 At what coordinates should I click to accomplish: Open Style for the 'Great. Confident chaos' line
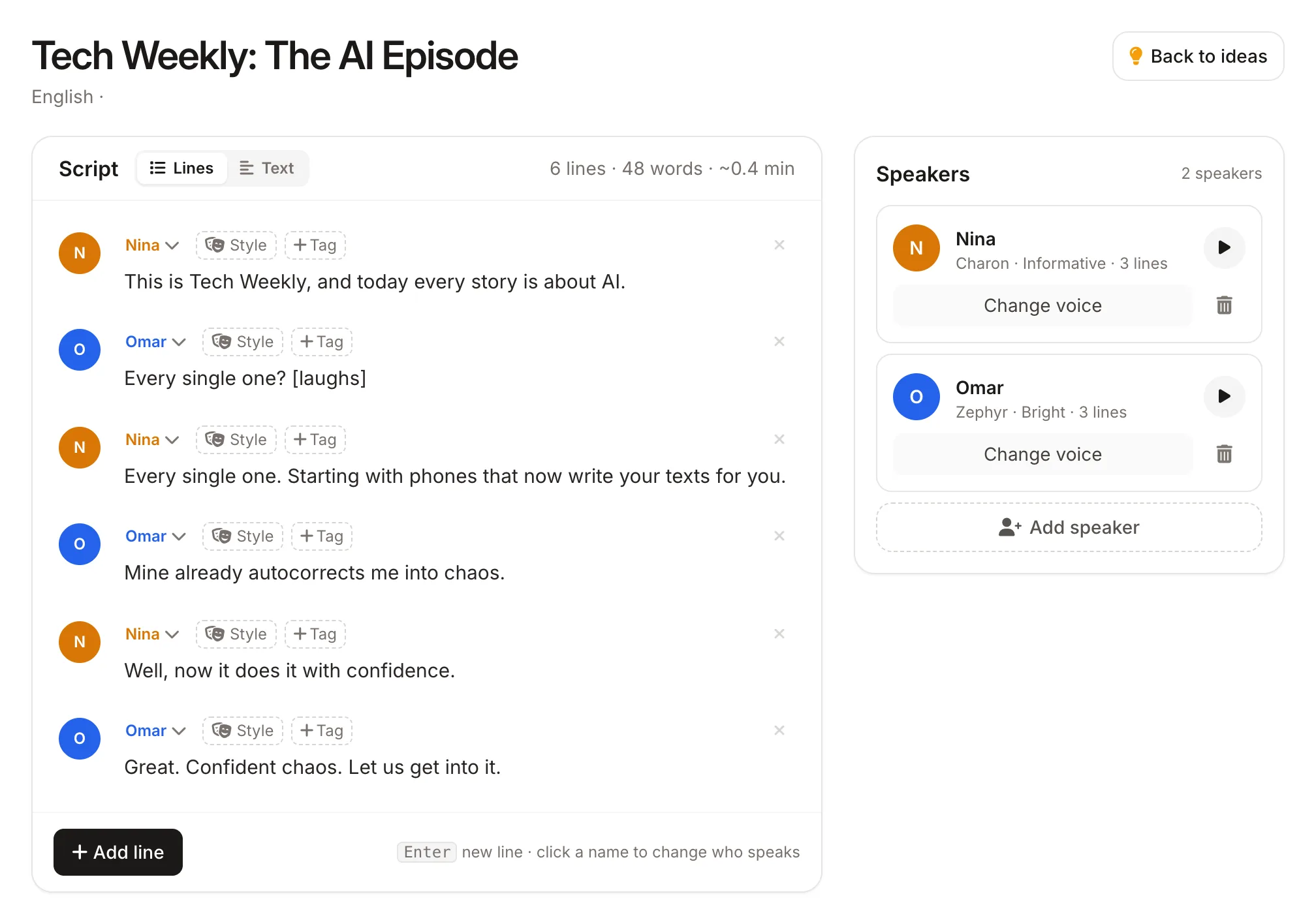tap(243, 731)
